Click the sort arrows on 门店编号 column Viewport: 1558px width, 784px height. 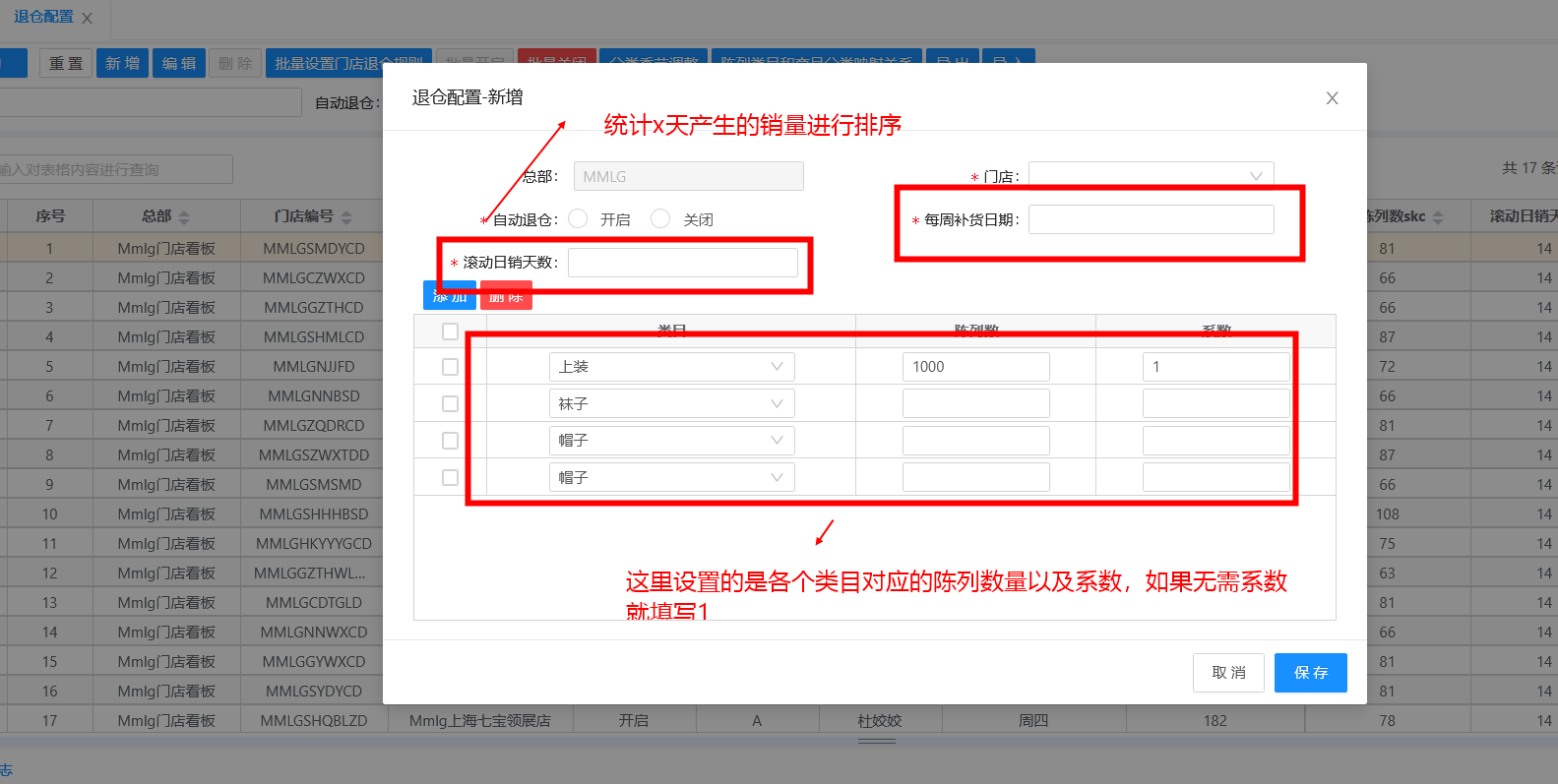pyautogui.click(x=346, y=217)
